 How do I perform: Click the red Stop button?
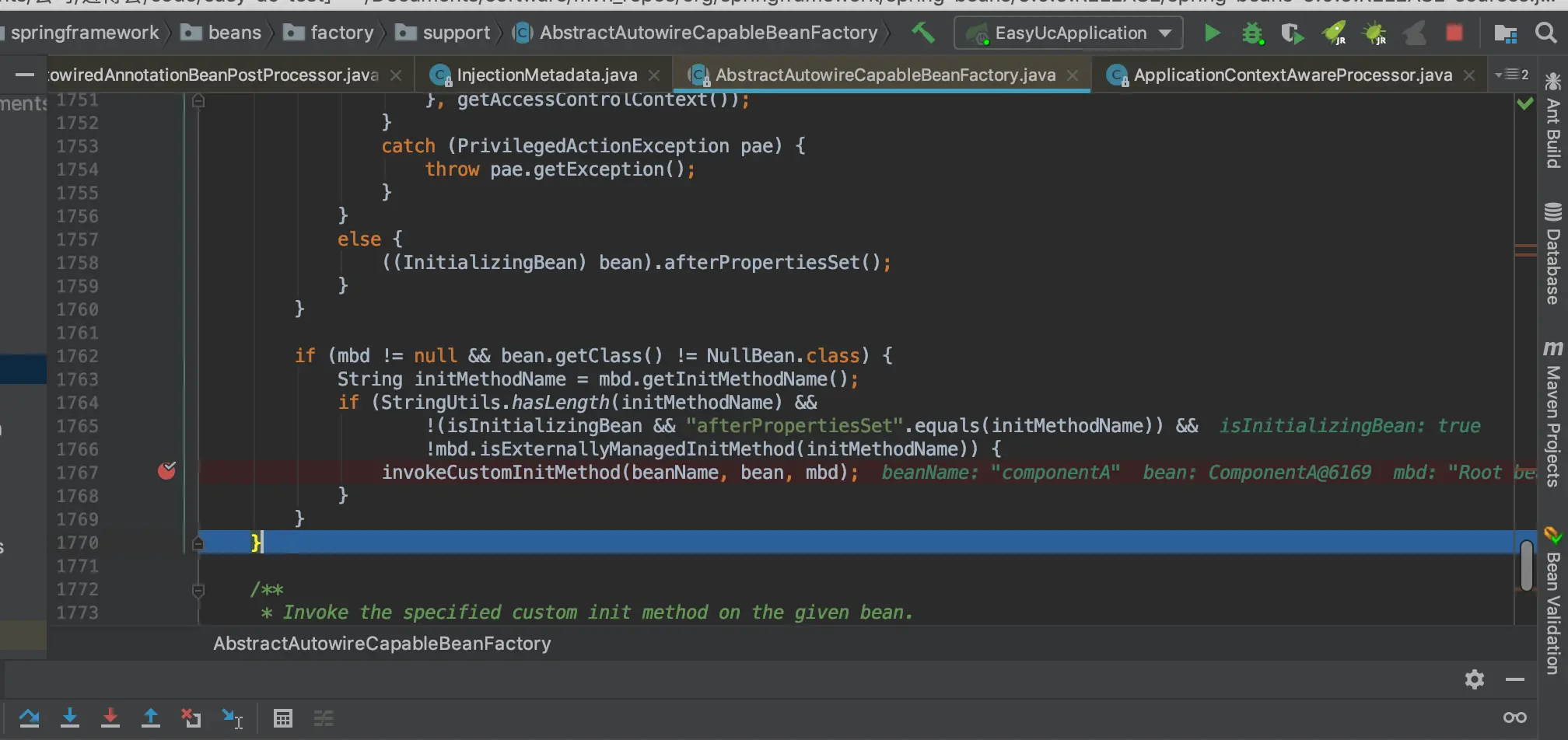1454,33
